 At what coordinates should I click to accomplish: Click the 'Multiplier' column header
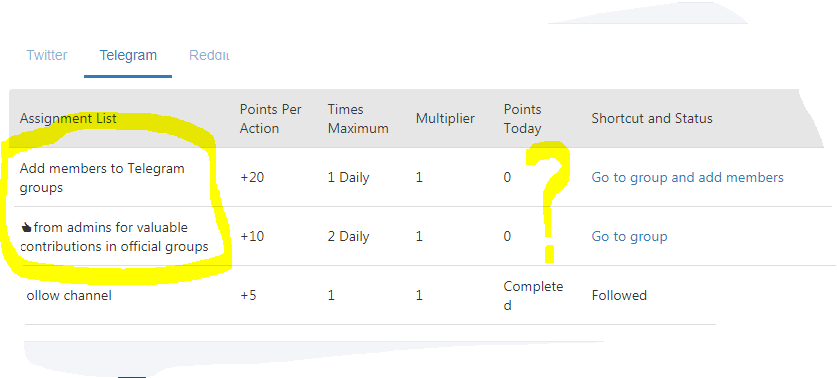click(445, 119)
